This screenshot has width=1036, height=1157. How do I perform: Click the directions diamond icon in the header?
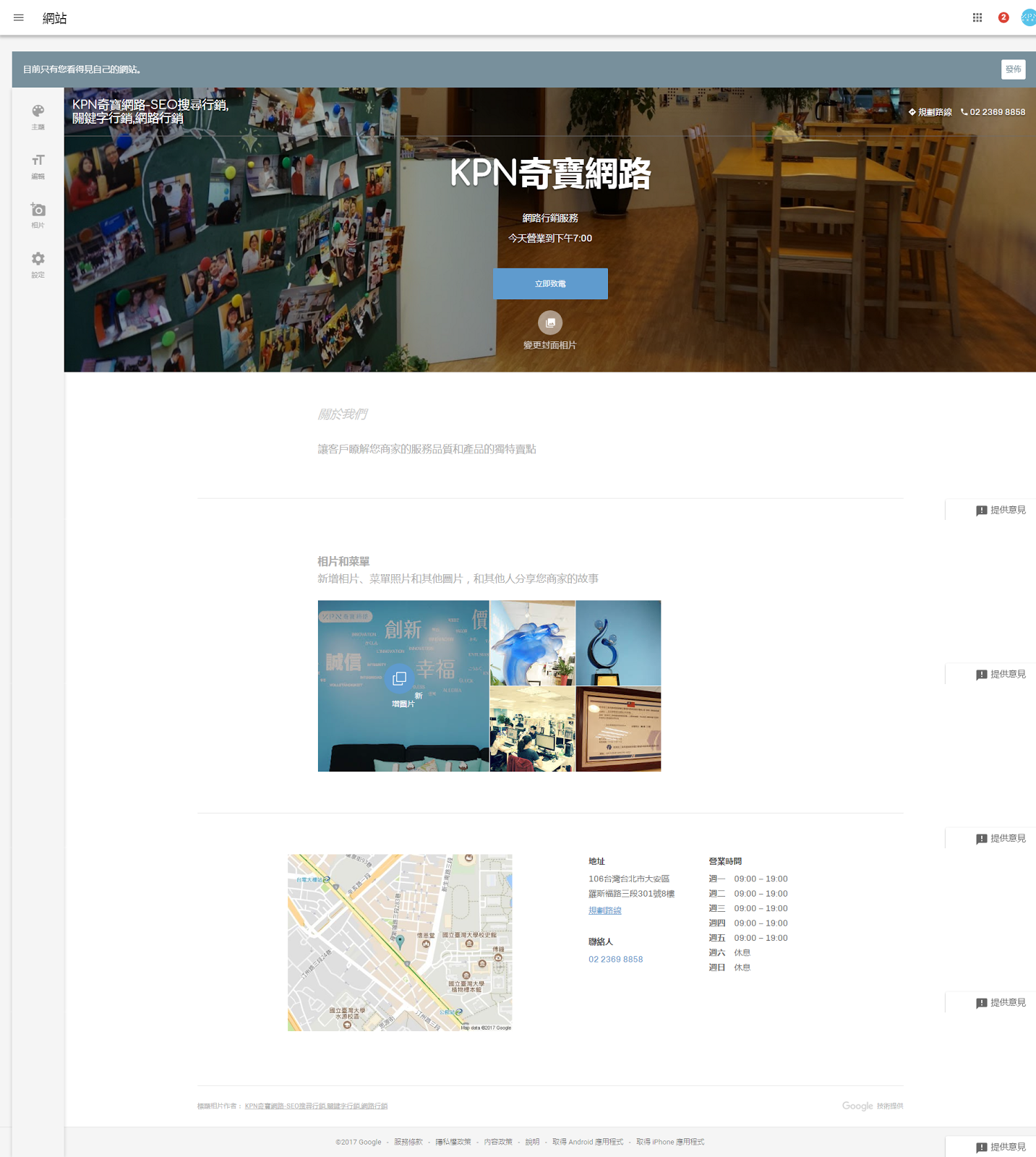click(912, 112)
